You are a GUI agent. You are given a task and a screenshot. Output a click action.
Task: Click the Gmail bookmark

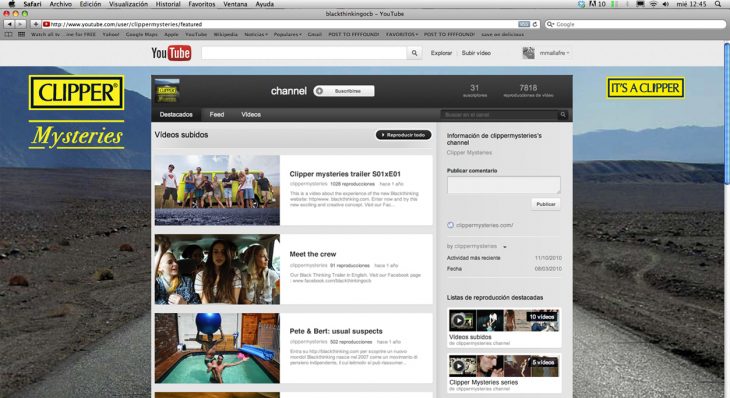coord(315,34)
